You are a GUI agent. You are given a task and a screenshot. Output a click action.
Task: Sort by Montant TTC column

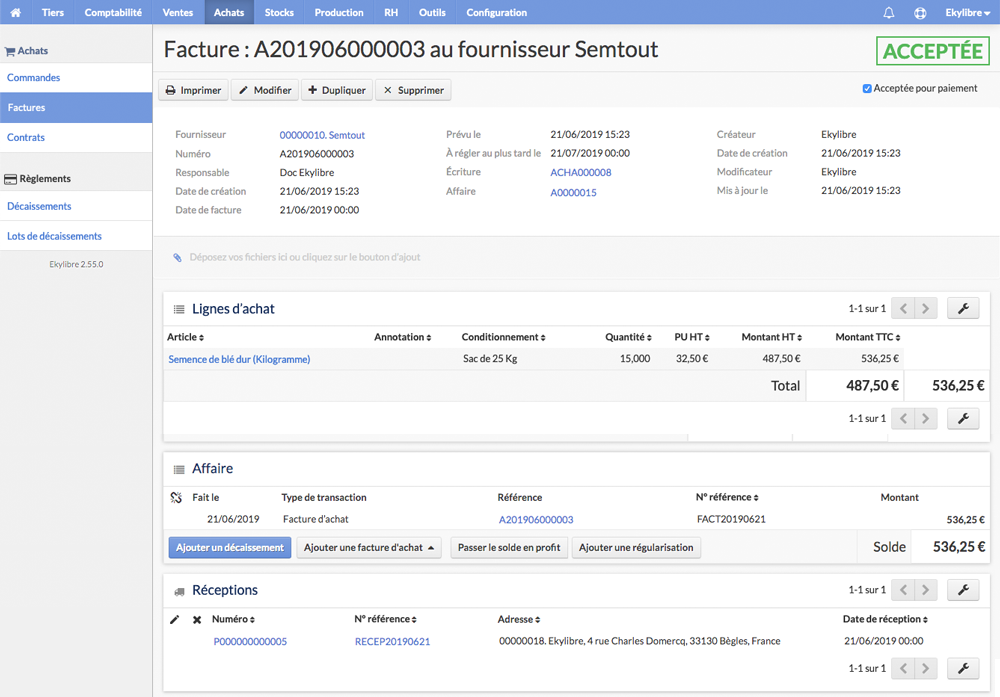tap(868, 337)
